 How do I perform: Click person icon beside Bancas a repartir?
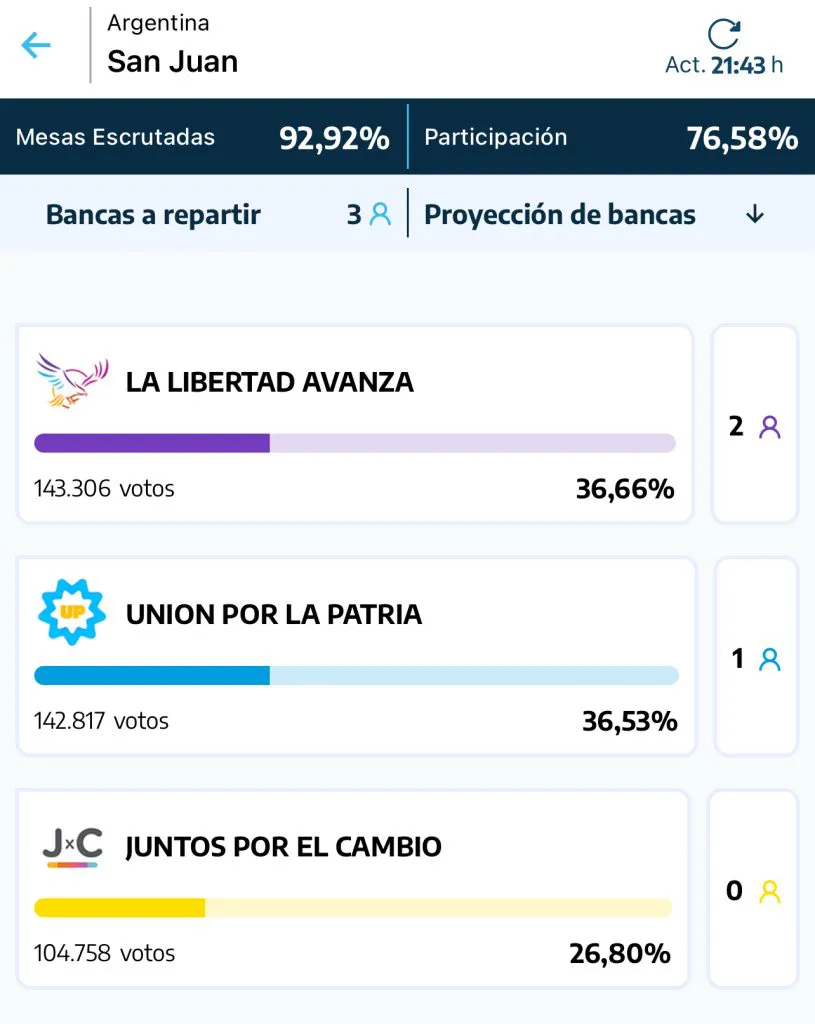tap(380, 214)
